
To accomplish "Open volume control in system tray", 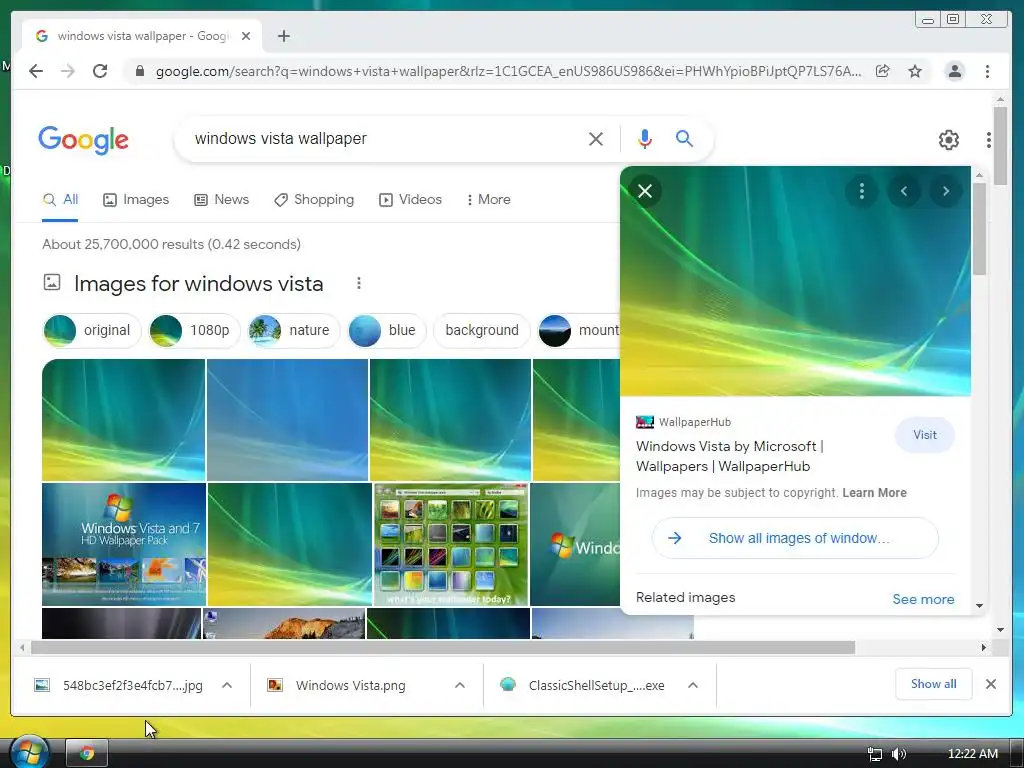I will (899, 754).
